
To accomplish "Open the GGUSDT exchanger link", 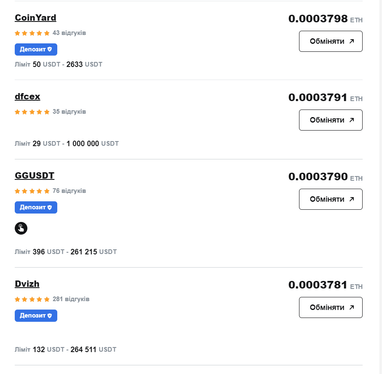I will click(34, 176).
